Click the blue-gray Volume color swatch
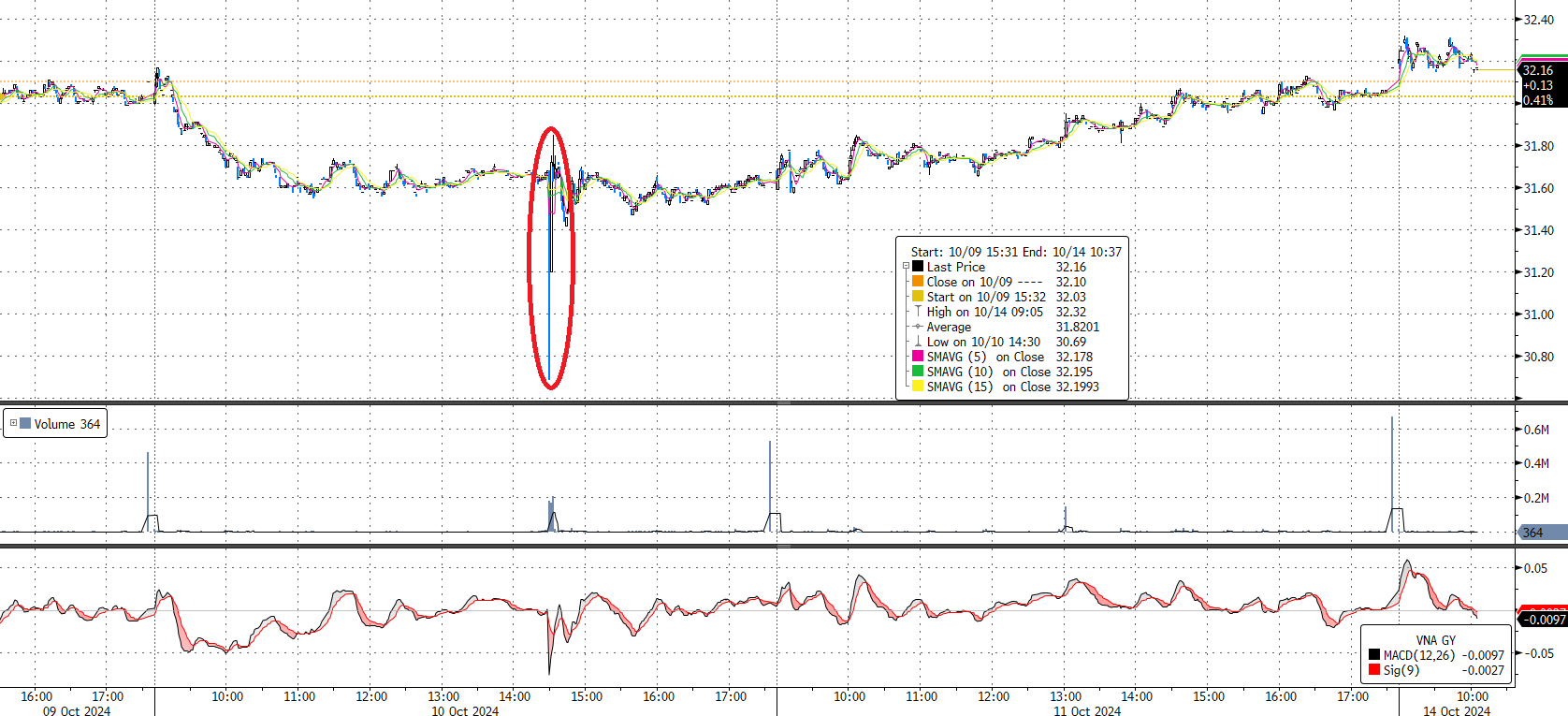The image size is (1568, 716). (x=25, y=423)
